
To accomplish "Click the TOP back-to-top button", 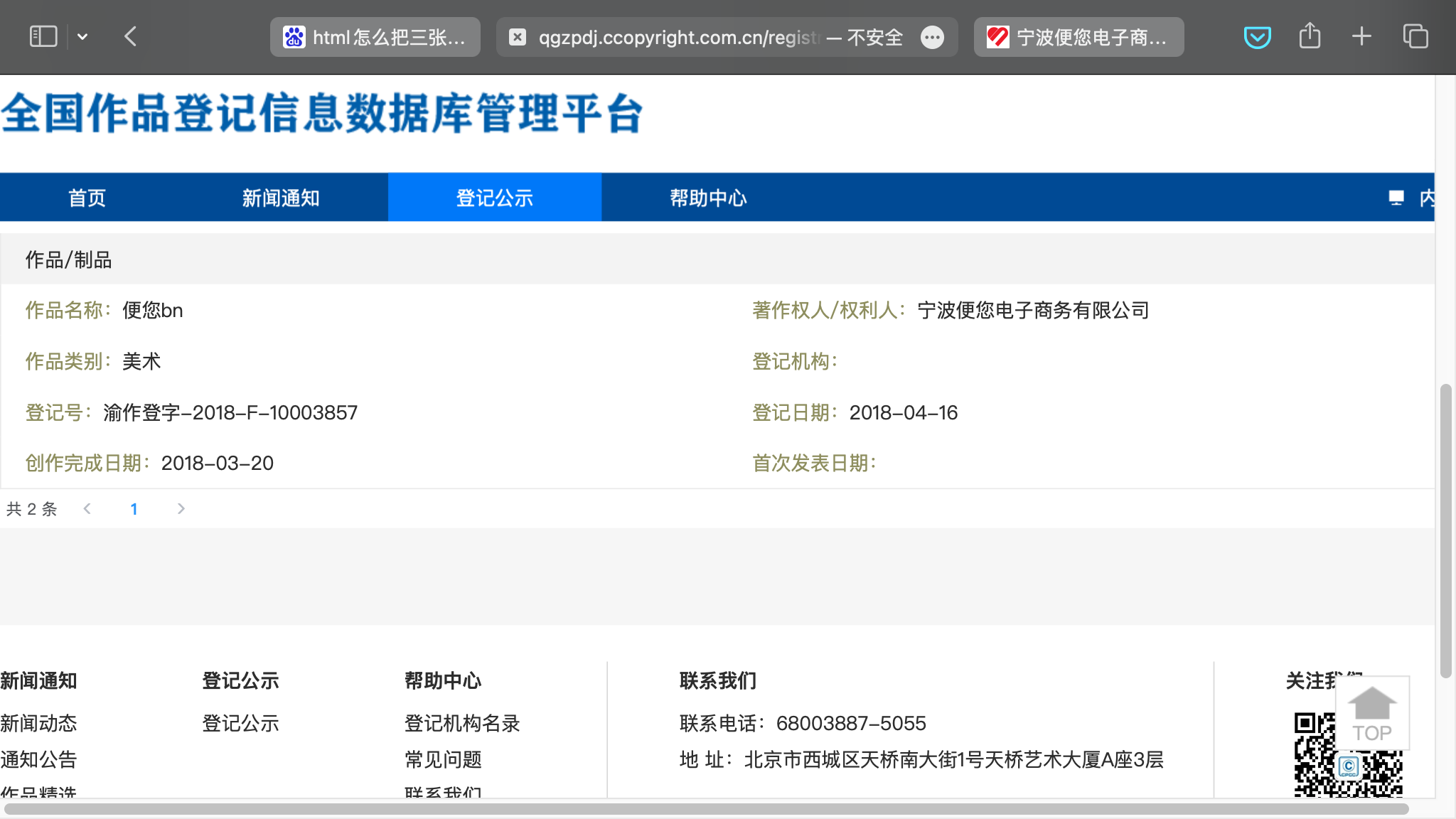I will click(1372, 714).
